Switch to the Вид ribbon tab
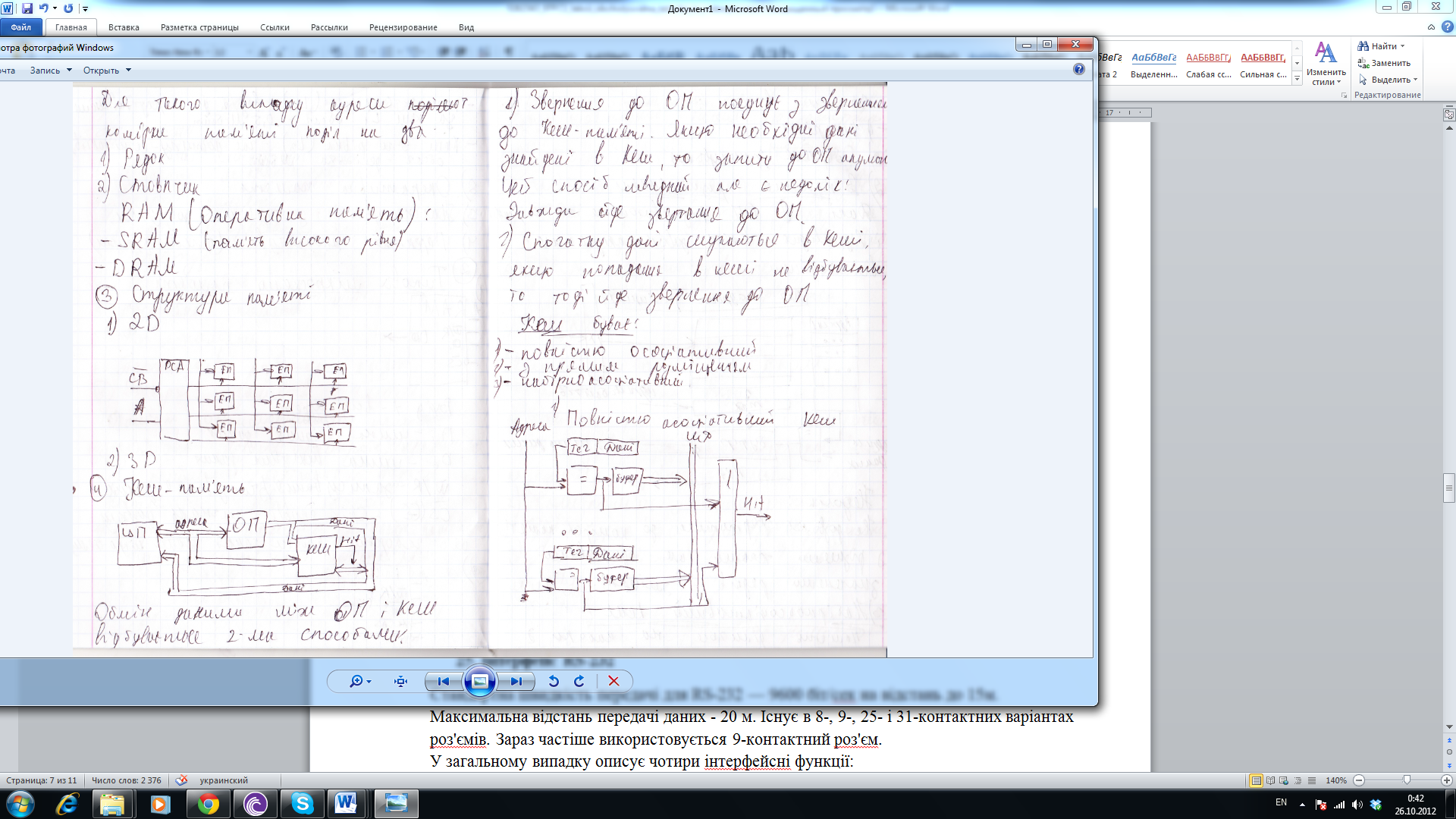This screenshot has width=1456, height=819. 466,27
